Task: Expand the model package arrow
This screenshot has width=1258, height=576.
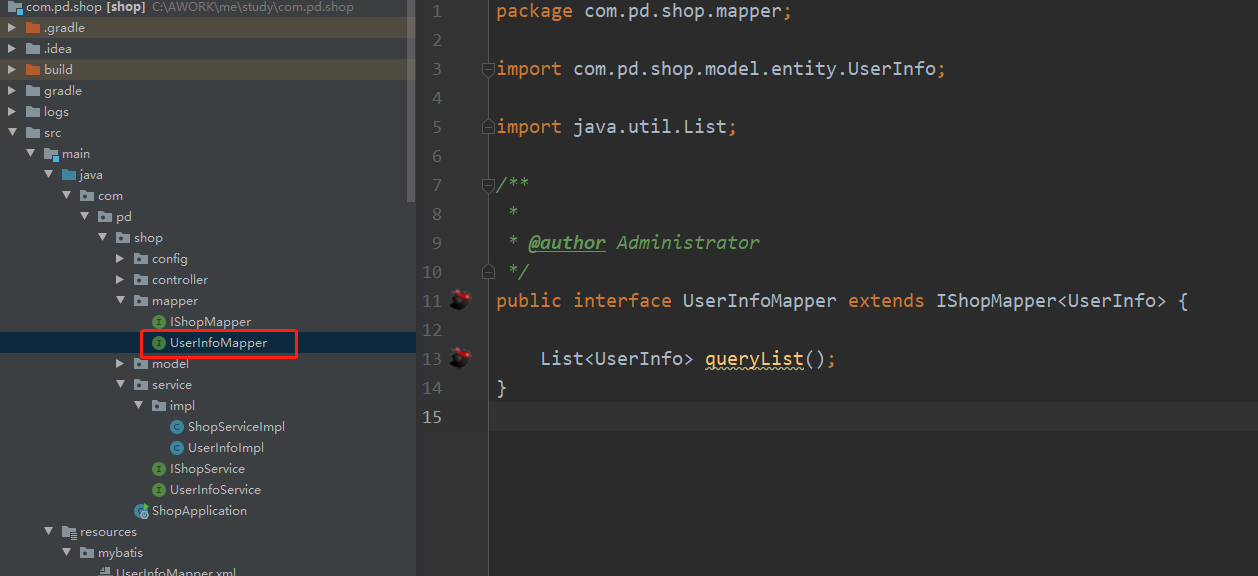Action: 120,364
